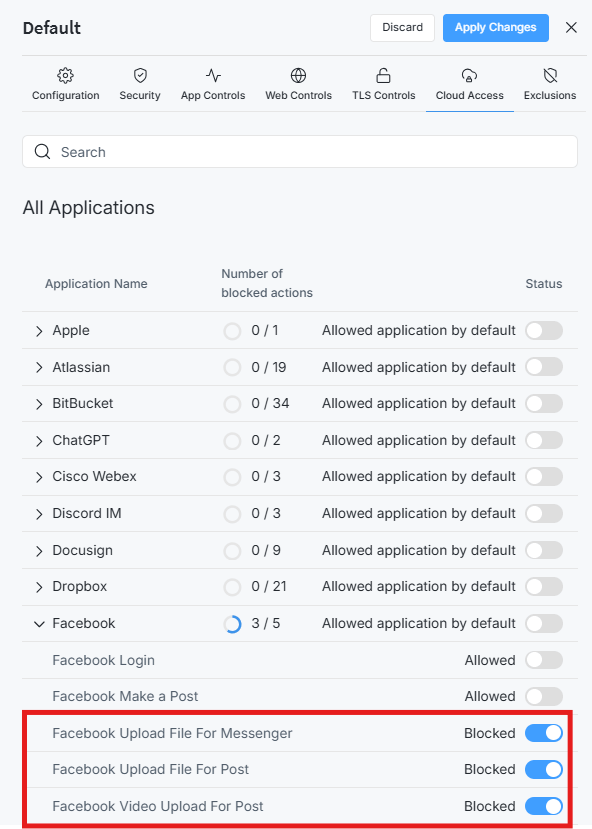This screenshot has width=592, height=829.
Task: Unblock Facebook Video Upload For Post
Action: (544, 806)
